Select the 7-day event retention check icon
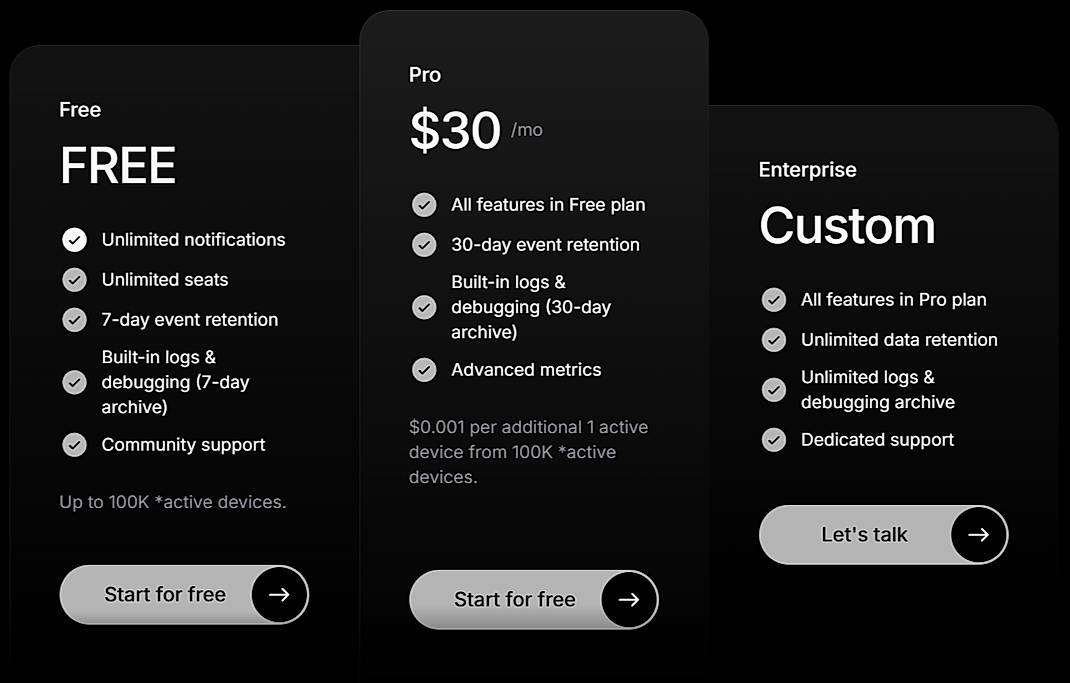1070x683 pixels. (74, 319)
